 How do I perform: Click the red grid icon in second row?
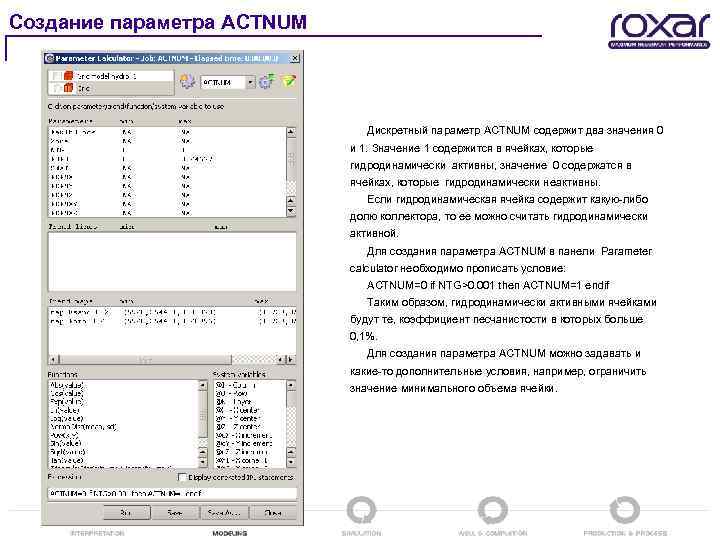click(x=68, y=87)
